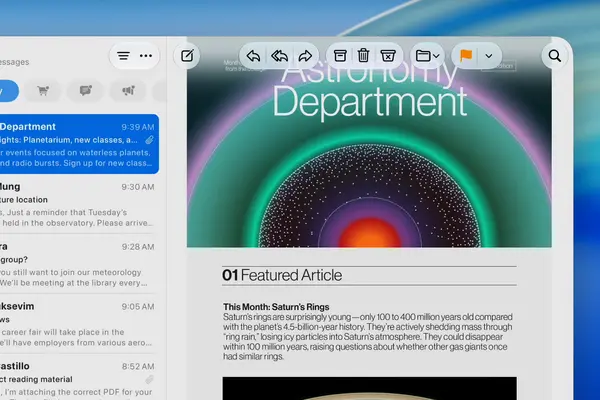The height and width of the screenshot is (400, 600).
Task: Archive the selected message
Action: tap(340, 56)
